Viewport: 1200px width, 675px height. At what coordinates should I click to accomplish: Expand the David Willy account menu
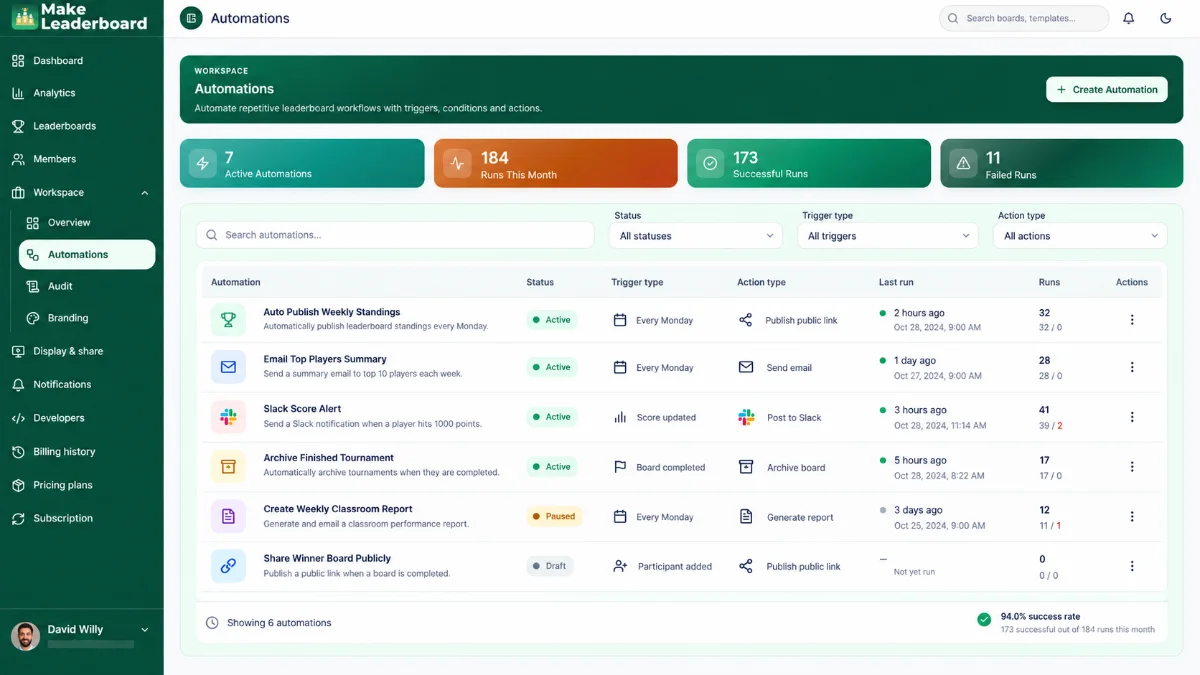tap(145, 630)
